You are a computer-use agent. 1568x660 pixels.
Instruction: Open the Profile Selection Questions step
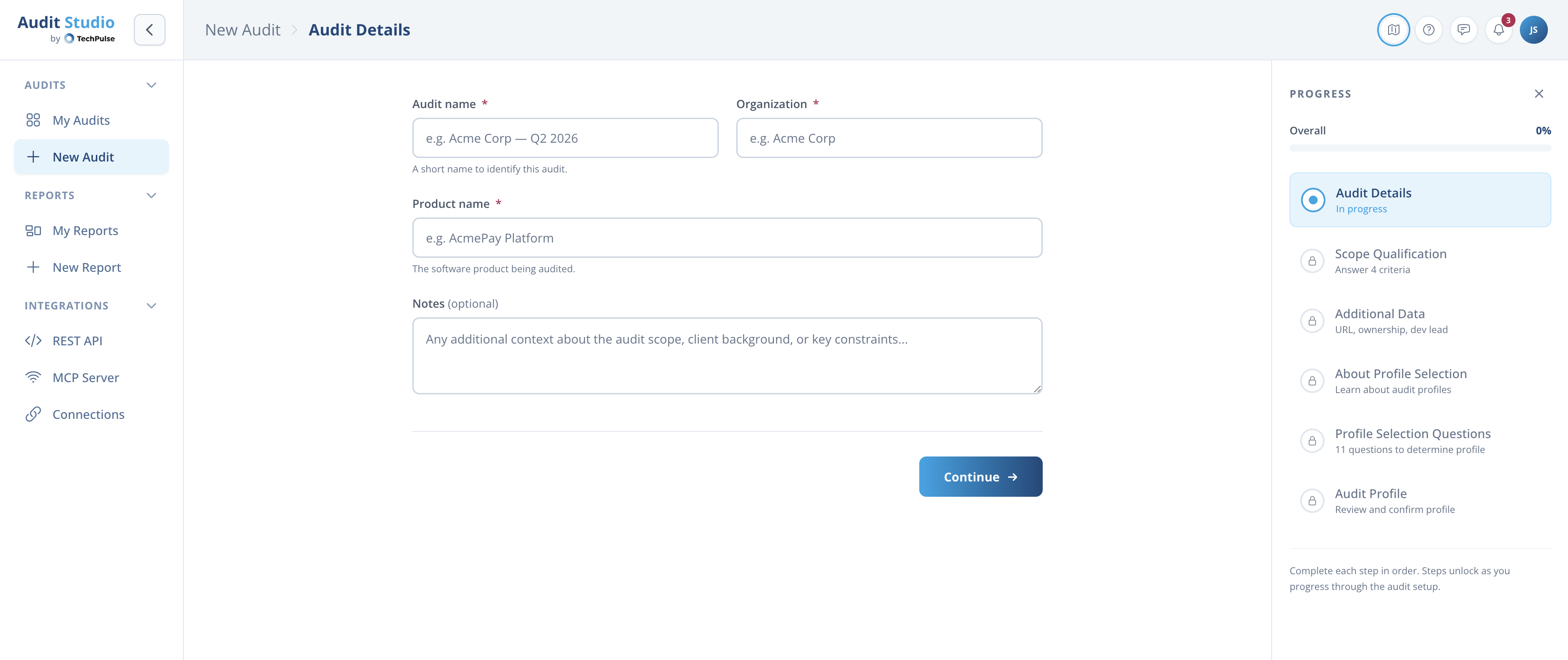pos(1420,441)
